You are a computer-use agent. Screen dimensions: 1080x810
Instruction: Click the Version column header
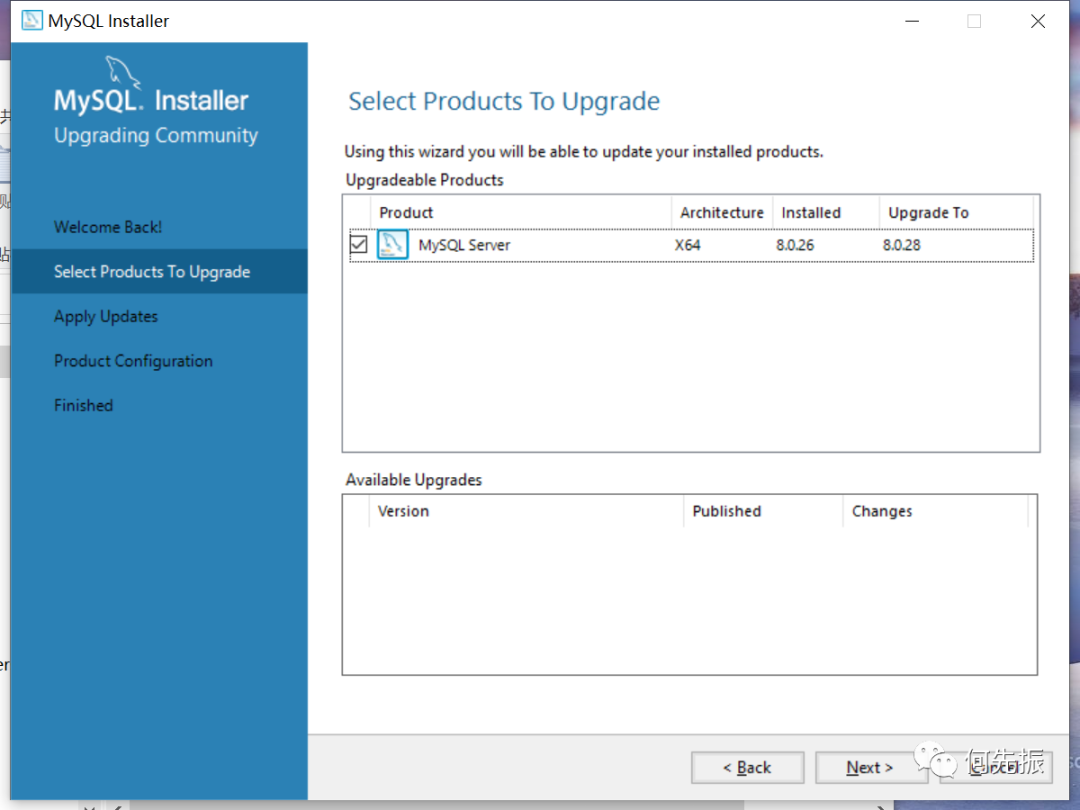point(526,511)
